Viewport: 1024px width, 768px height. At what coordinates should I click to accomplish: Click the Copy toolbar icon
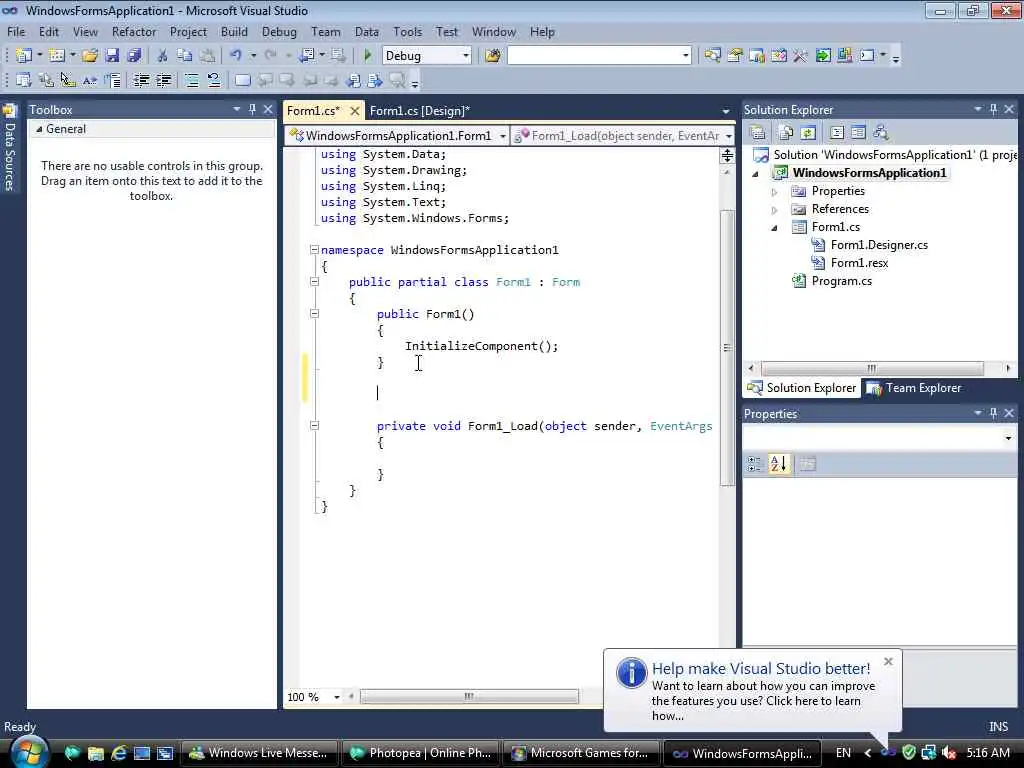[x=185, y=56]
